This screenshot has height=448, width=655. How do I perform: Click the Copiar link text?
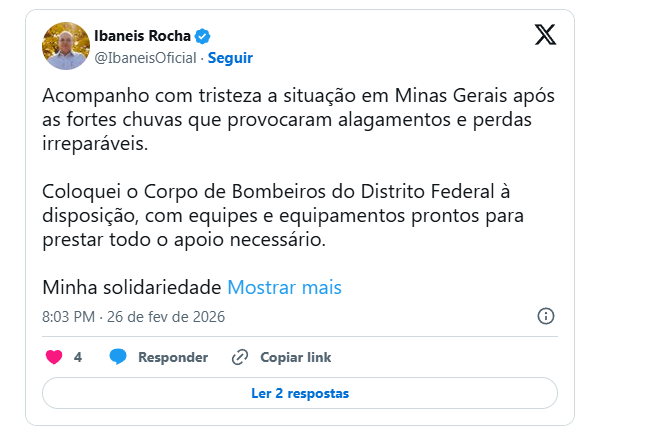[295, 357]
